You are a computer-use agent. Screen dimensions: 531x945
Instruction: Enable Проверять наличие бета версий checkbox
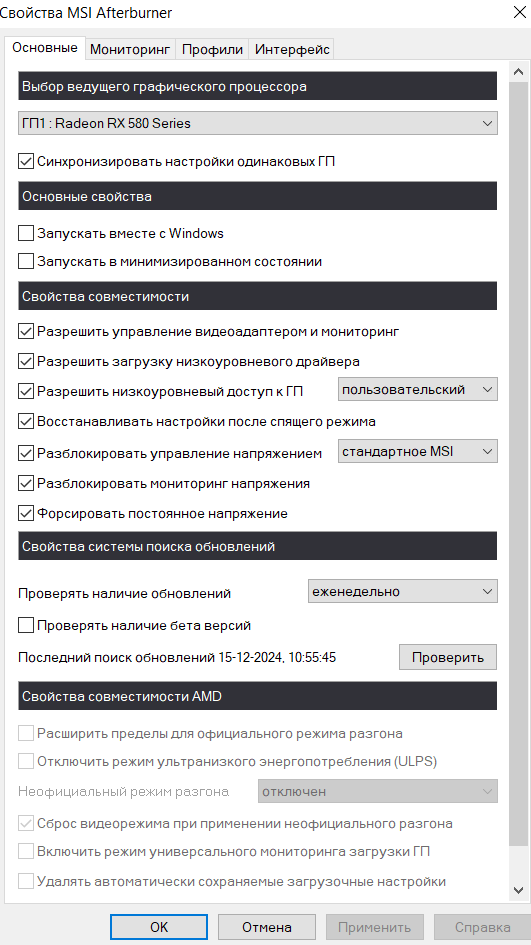(x=26, y=626)
